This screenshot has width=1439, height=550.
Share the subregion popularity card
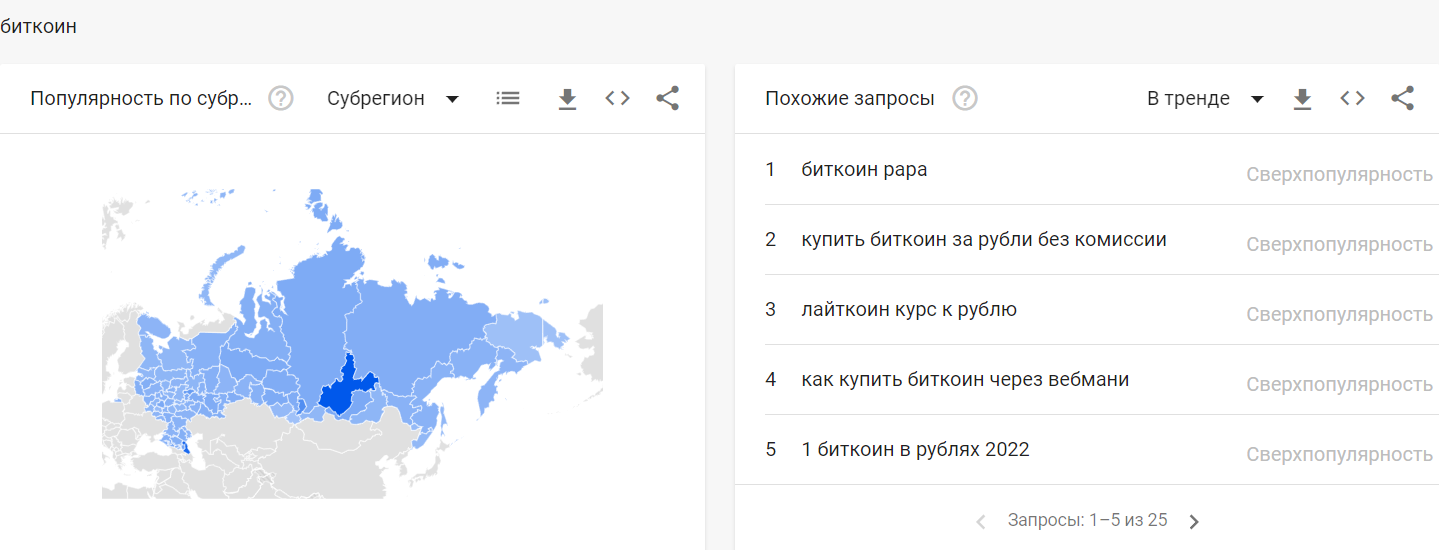(x=667, y=98)
